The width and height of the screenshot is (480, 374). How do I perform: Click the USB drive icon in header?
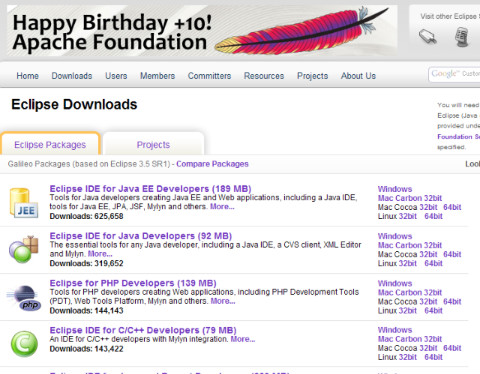[x=428, y=36]
